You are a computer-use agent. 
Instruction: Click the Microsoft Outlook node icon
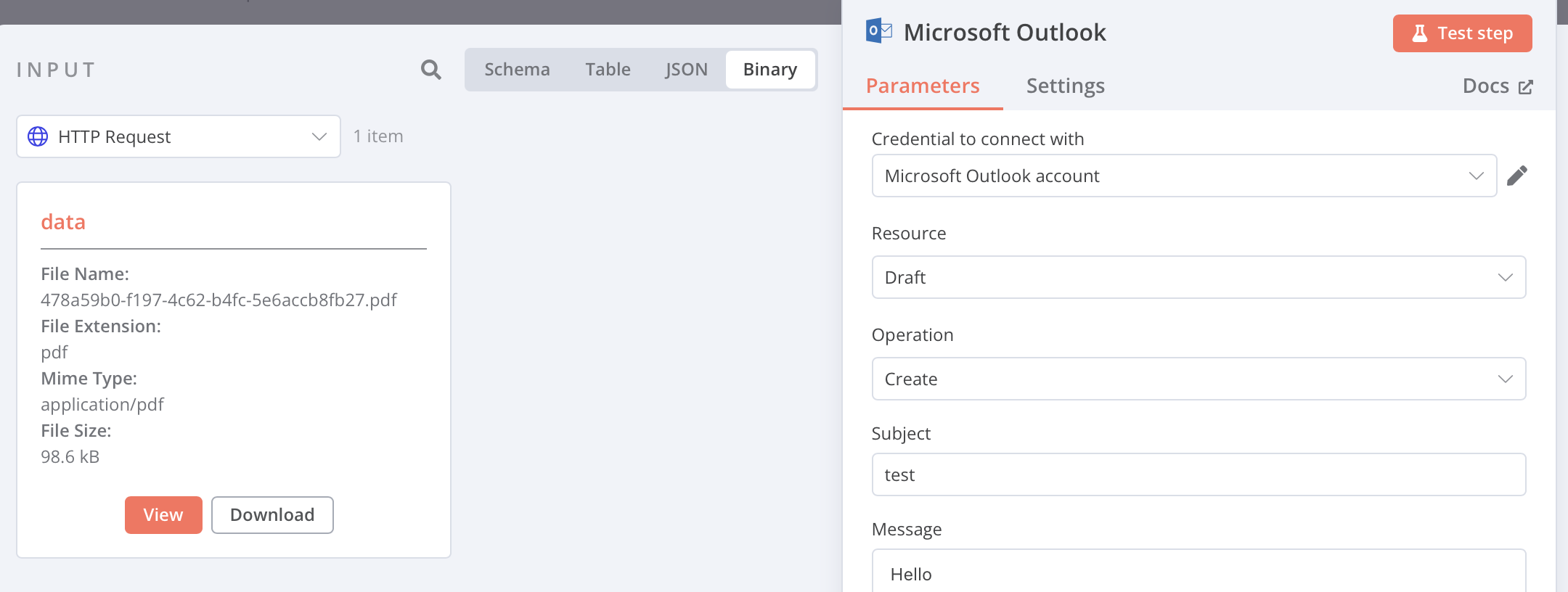879,31
